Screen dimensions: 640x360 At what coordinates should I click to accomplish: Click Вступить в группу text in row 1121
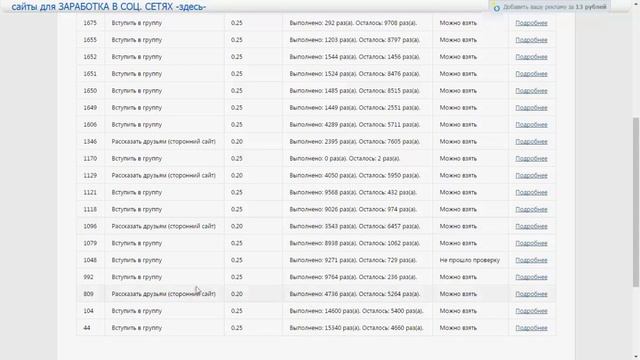click(137, 192)
